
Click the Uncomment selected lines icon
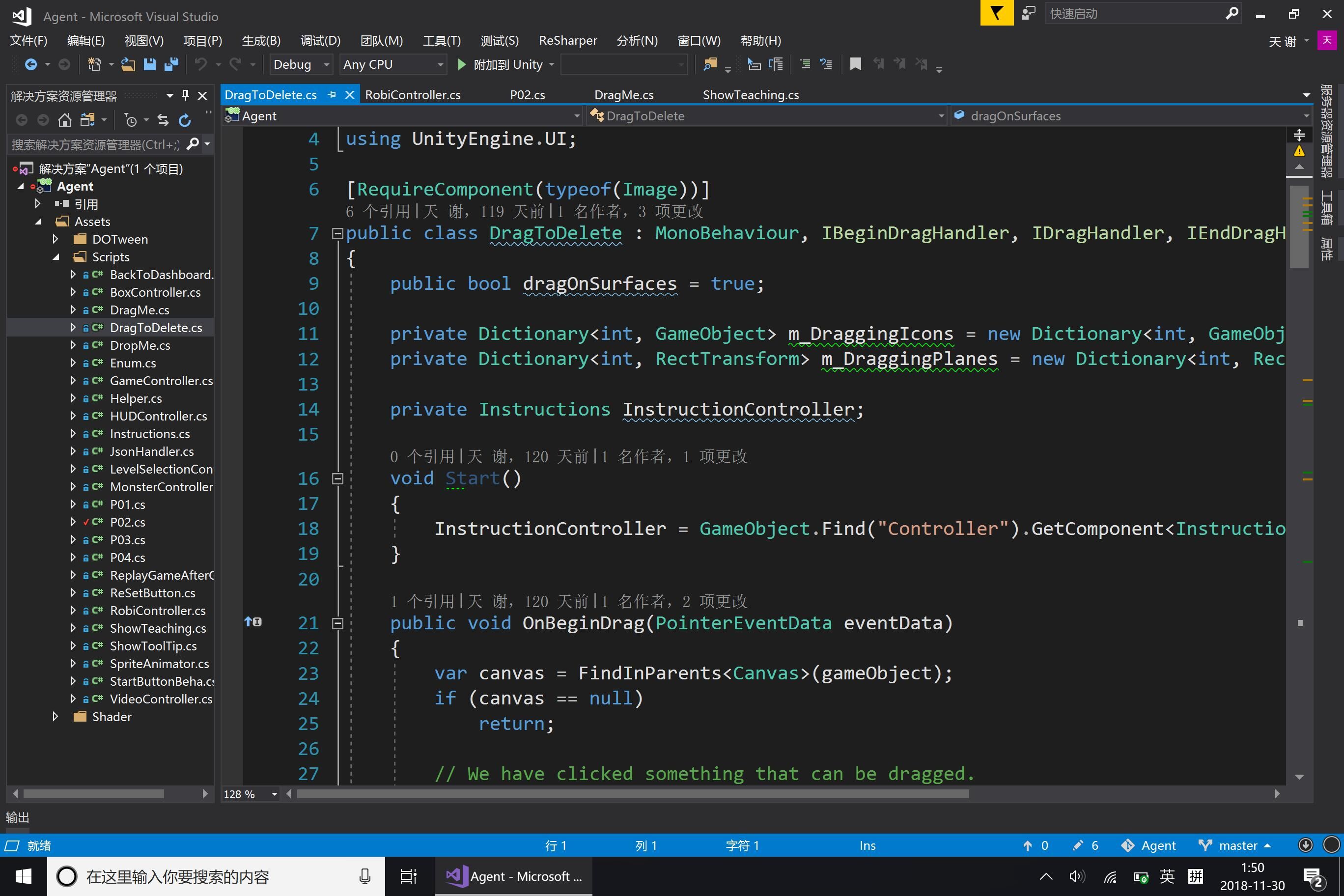click(826, 64)
